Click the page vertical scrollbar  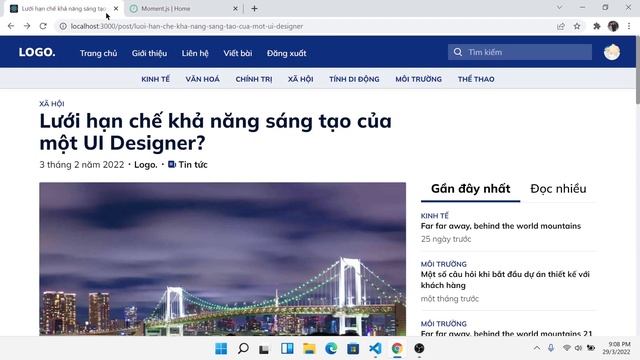click(638, 69)
